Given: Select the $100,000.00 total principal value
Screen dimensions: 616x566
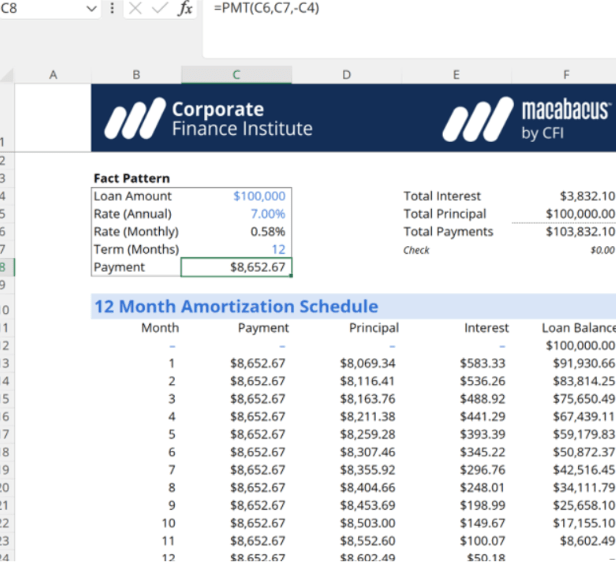Looking at the screenshot, I should [x=580, y=214].
